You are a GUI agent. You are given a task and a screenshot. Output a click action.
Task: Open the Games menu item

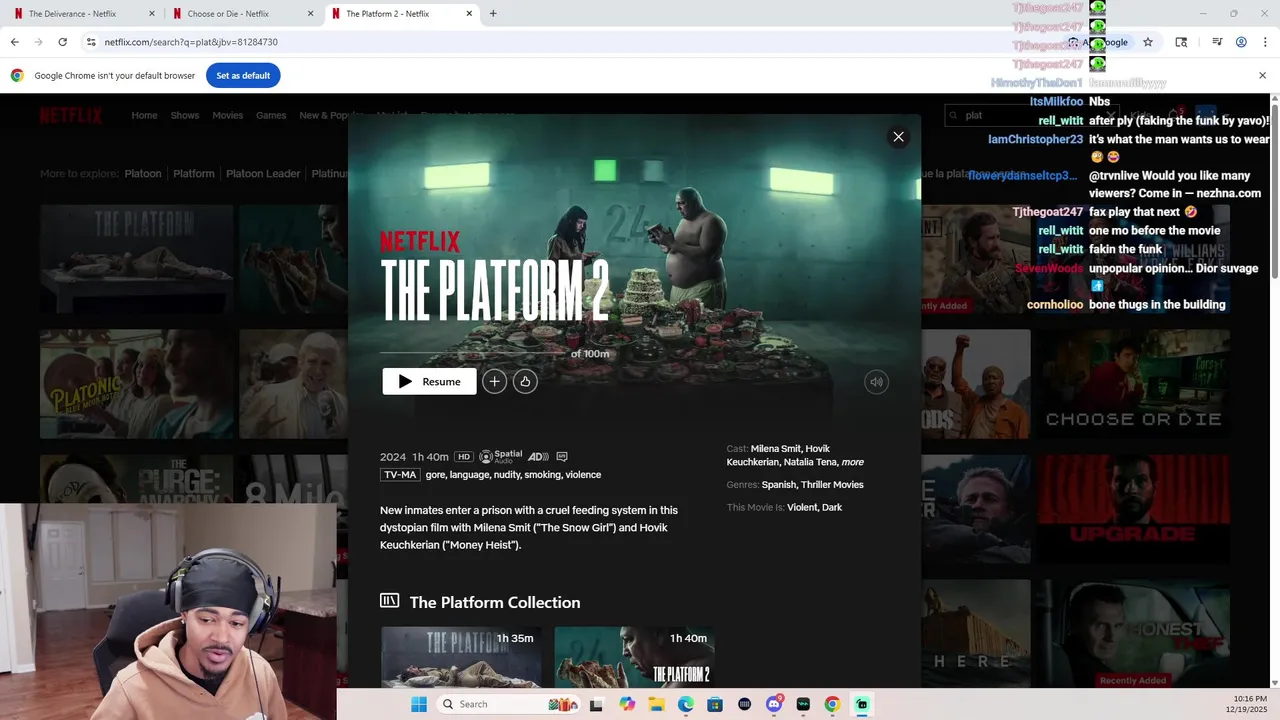click(x=271, y=115)
